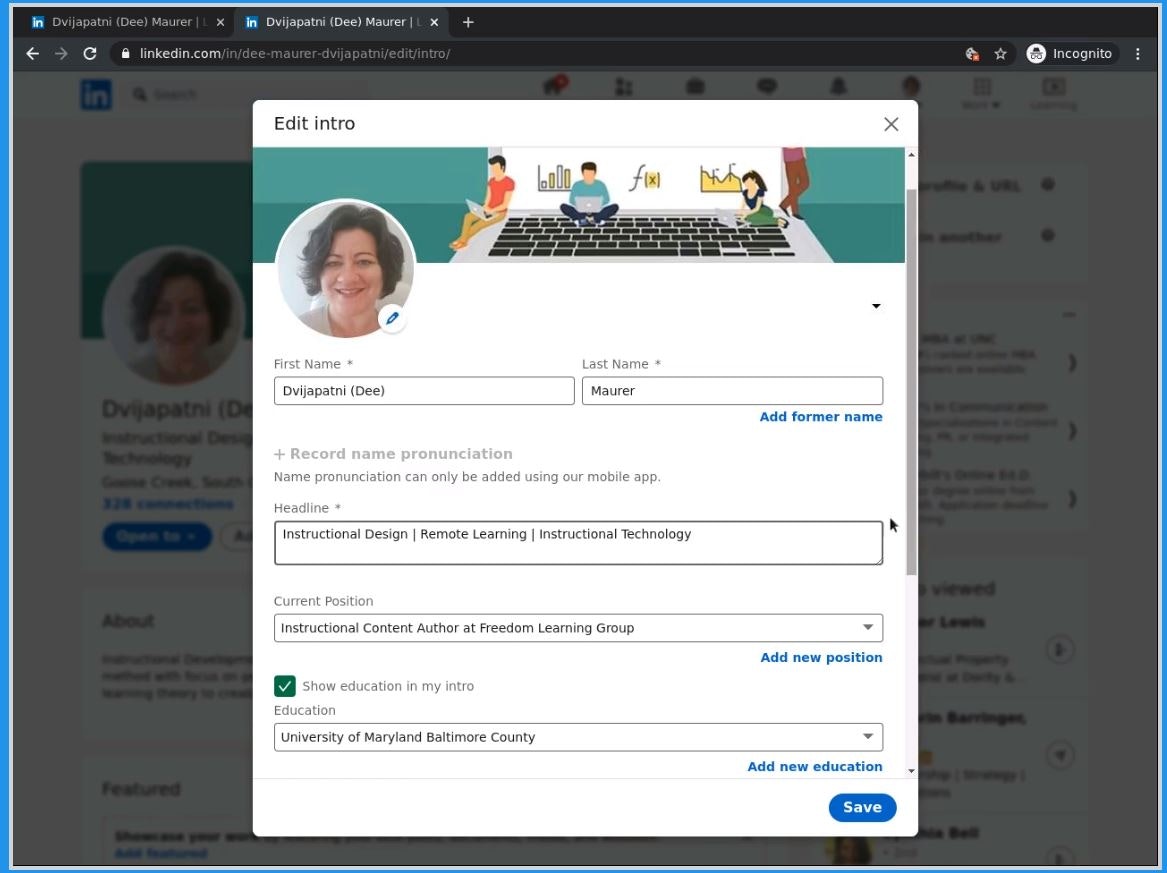The height and width of the screenshot is (873, 1167).
Task: Bookmark this page with the star icon
Action: coord(1000,54)
